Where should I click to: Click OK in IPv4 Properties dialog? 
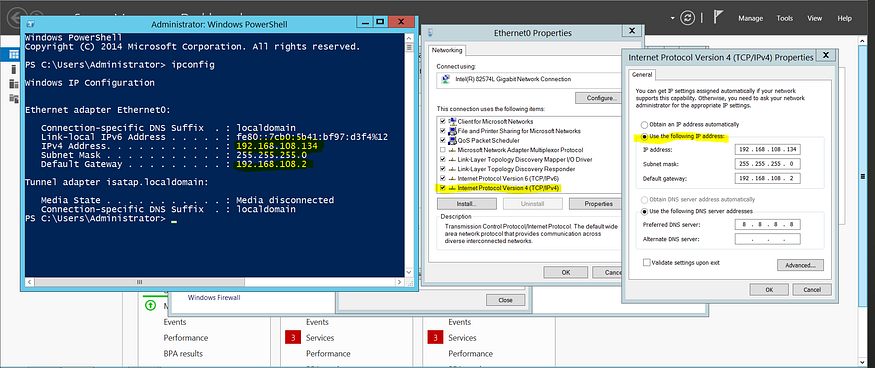tap(769, 290)
